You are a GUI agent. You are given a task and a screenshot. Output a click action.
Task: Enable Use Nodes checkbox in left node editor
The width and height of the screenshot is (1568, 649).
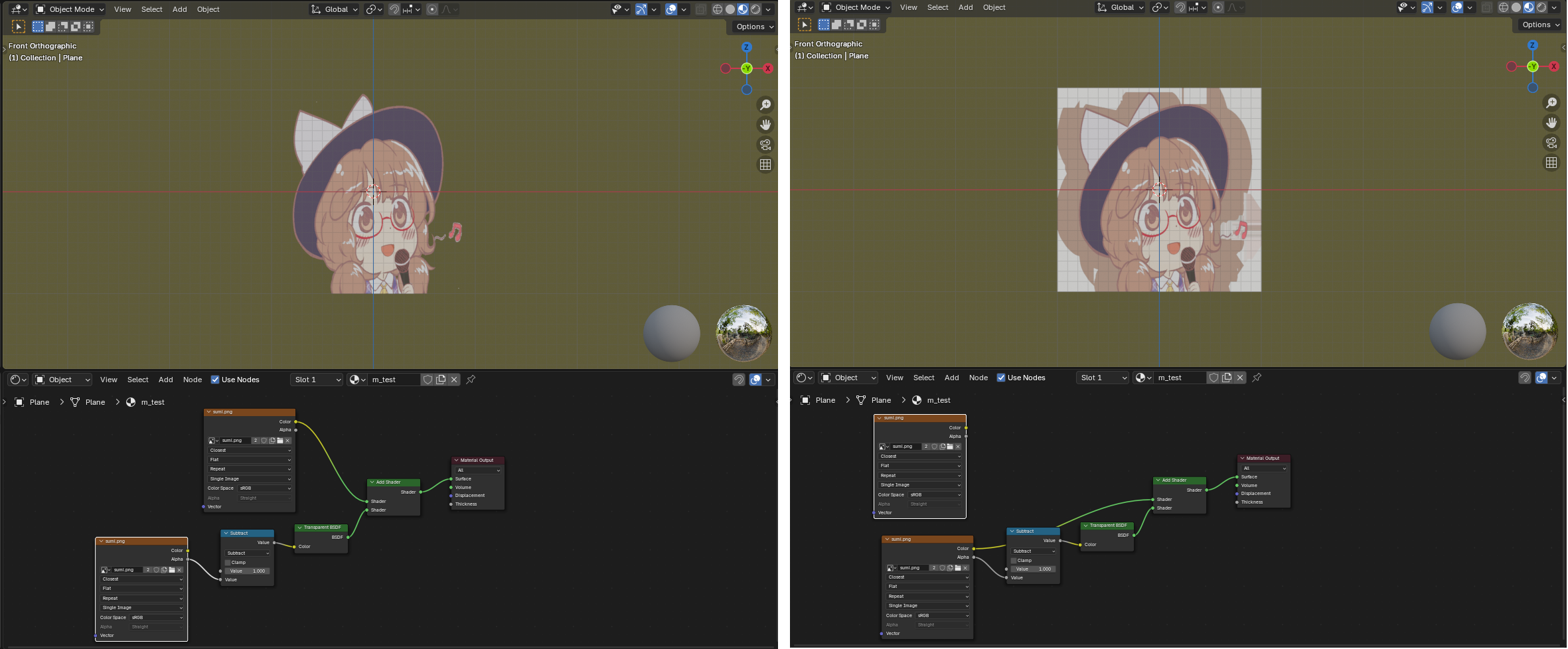point(215,380)
